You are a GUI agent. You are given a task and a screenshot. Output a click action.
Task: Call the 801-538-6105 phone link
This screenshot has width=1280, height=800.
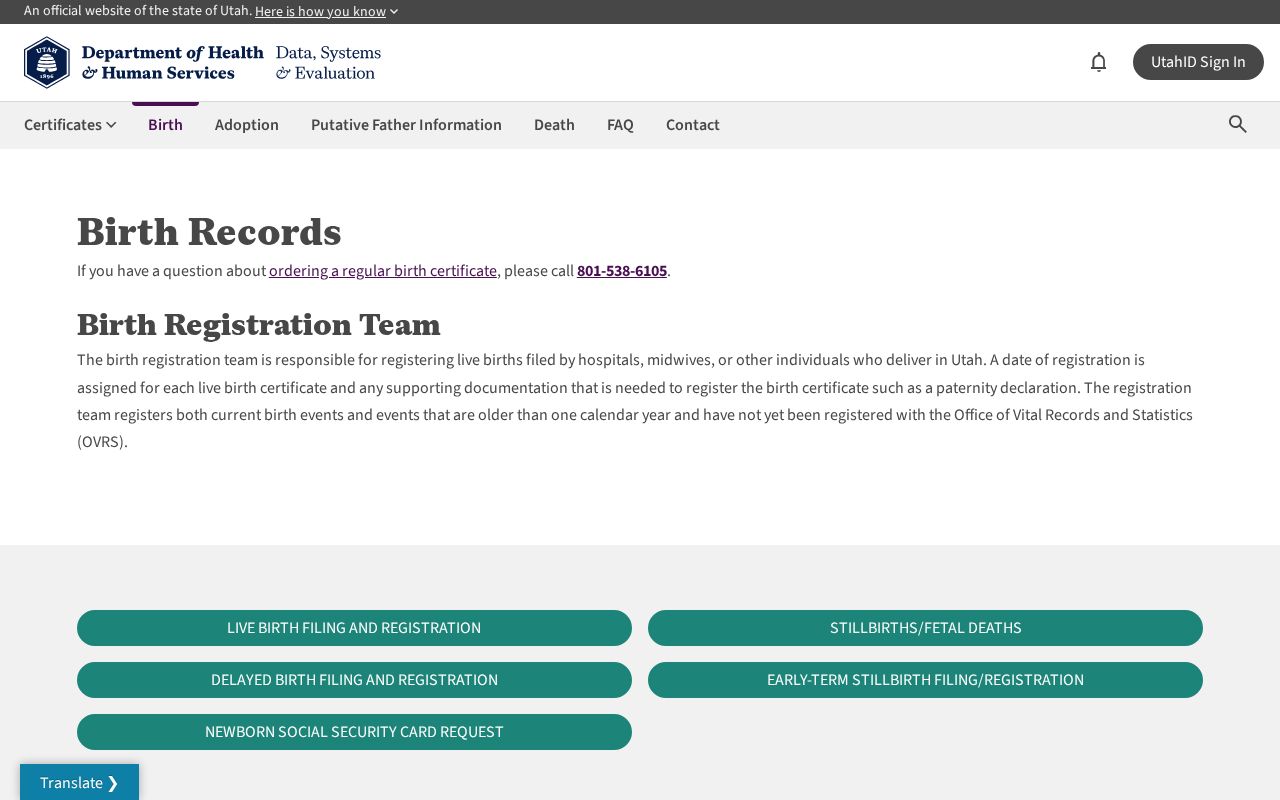coord(622,271)
